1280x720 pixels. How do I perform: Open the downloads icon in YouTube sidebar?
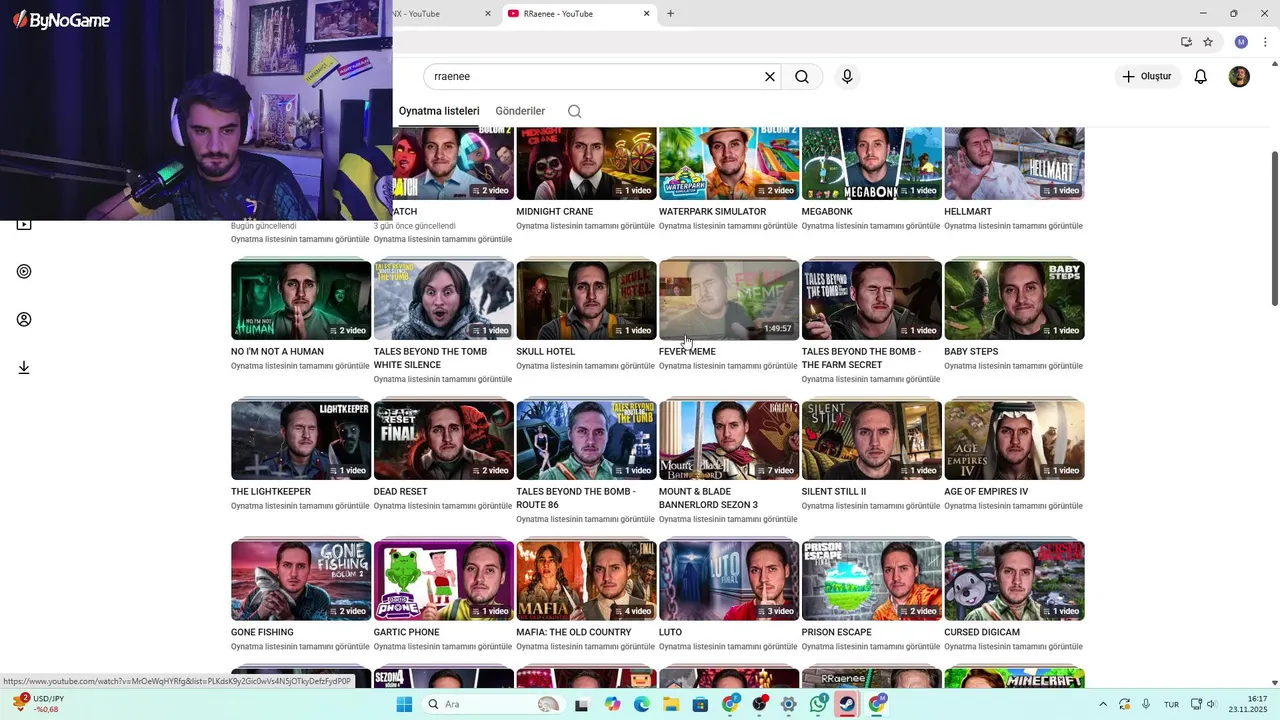(x=24, y=367)
